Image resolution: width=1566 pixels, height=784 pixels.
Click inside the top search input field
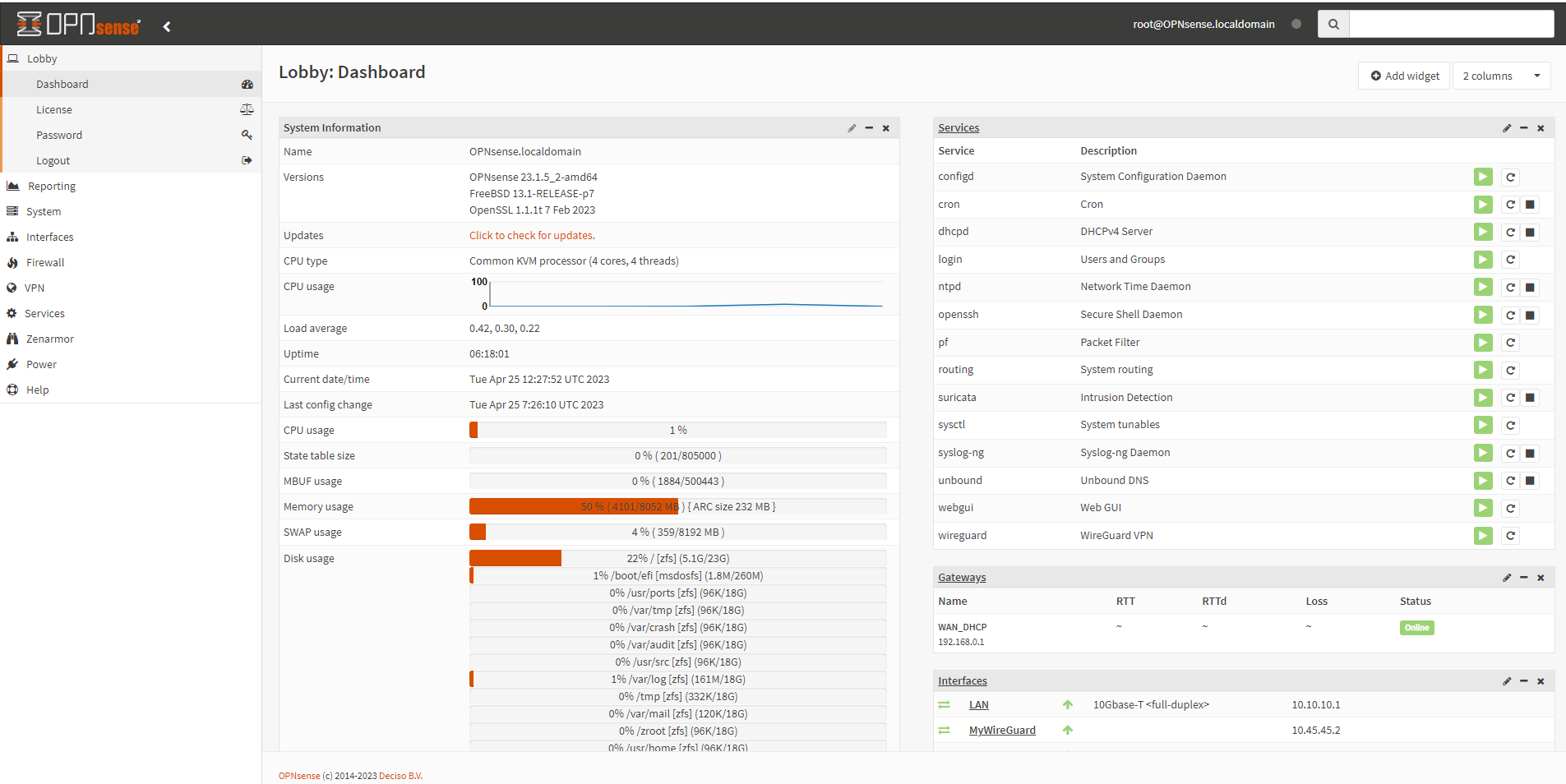click(x=1451, y=24)
